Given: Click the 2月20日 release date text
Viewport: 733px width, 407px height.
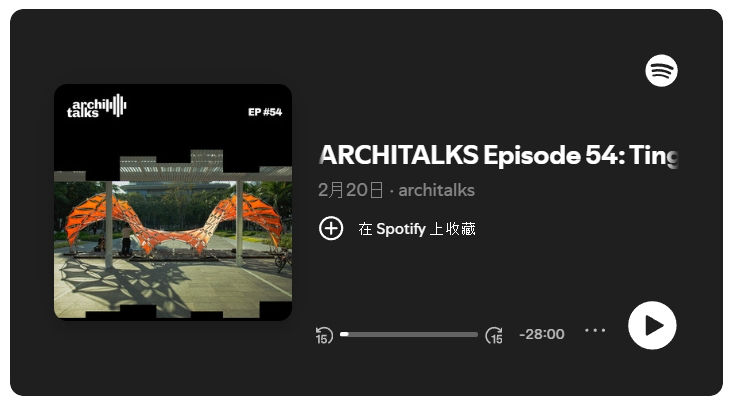Looking at the screenshot, I should [x=351, y=190].
